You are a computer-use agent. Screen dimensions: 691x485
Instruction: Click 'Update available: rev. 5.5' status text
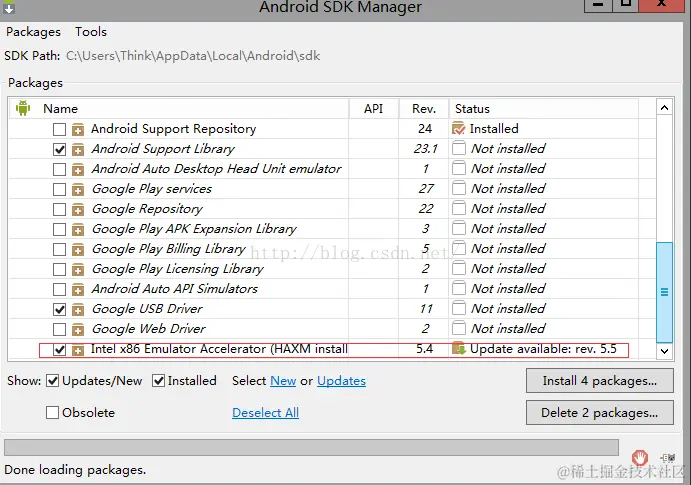(x=543, y=349)
